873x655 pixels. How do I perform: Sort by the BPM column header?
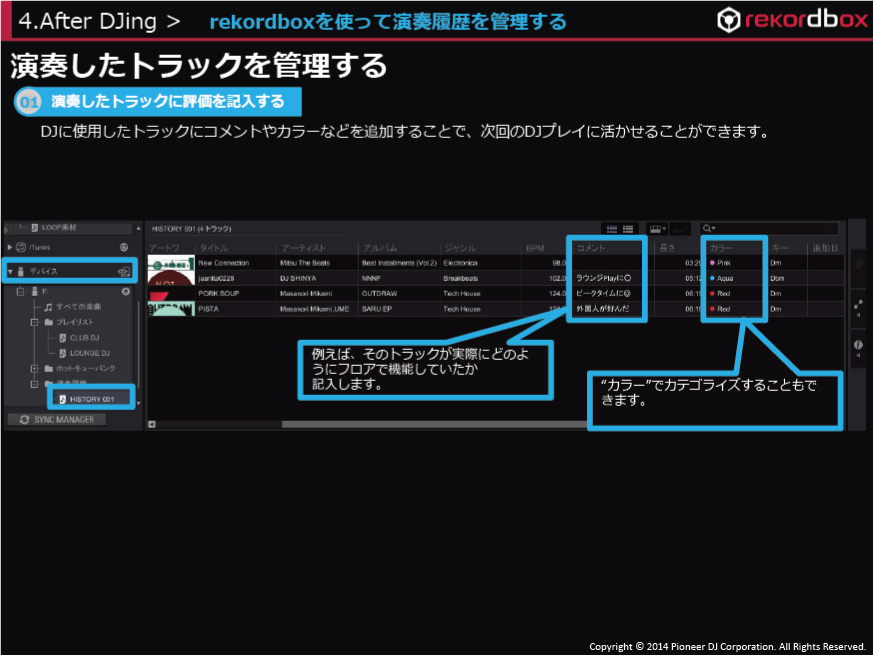tap(535, 248)
